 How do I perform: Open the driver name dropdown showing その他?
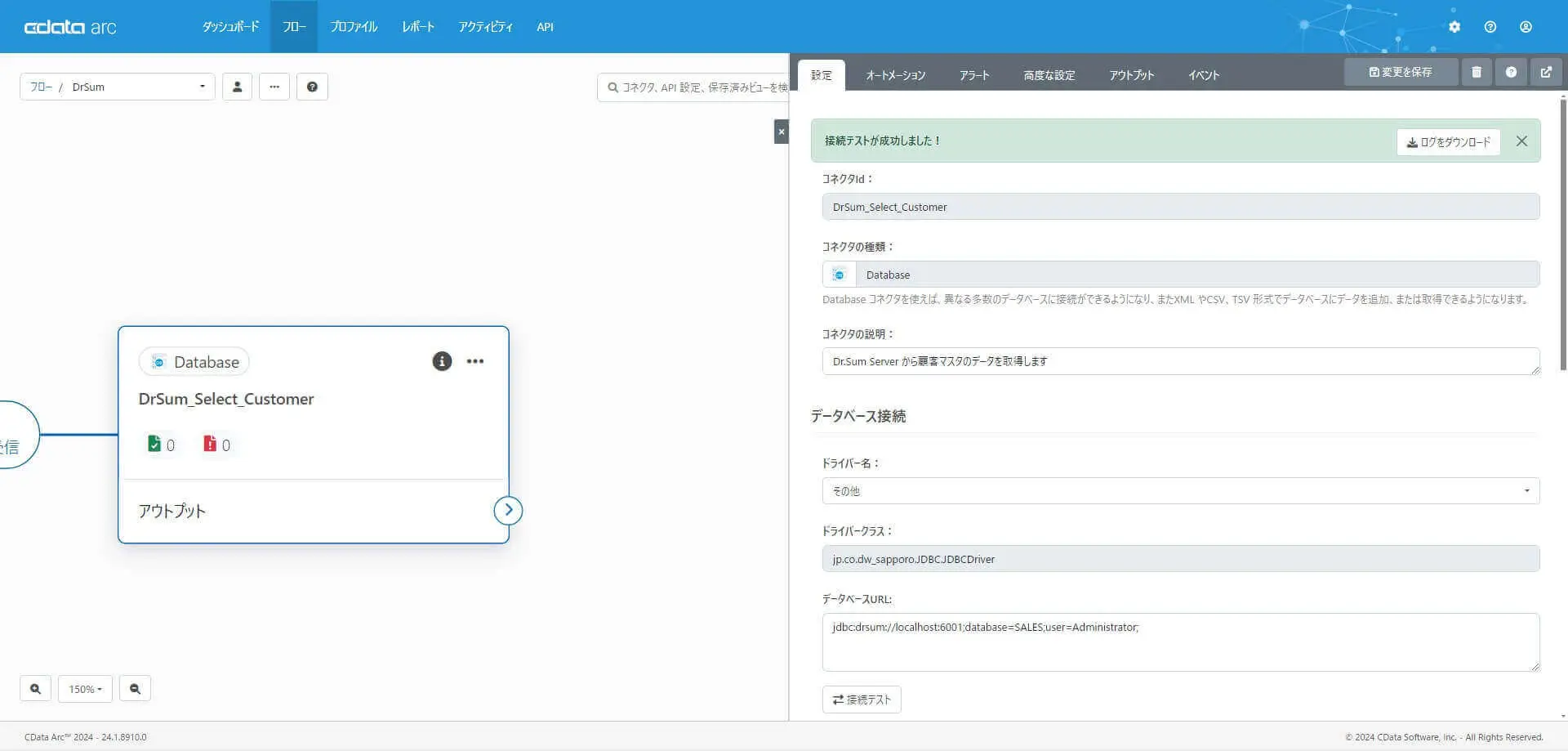[x=1181, y=491]
